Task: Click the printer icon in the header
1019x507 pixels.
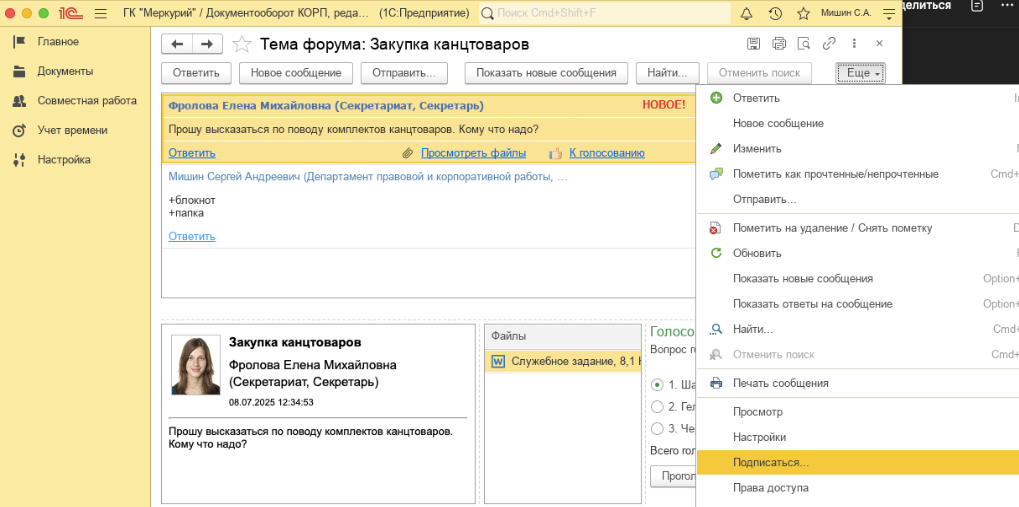Action: [779, 44]
